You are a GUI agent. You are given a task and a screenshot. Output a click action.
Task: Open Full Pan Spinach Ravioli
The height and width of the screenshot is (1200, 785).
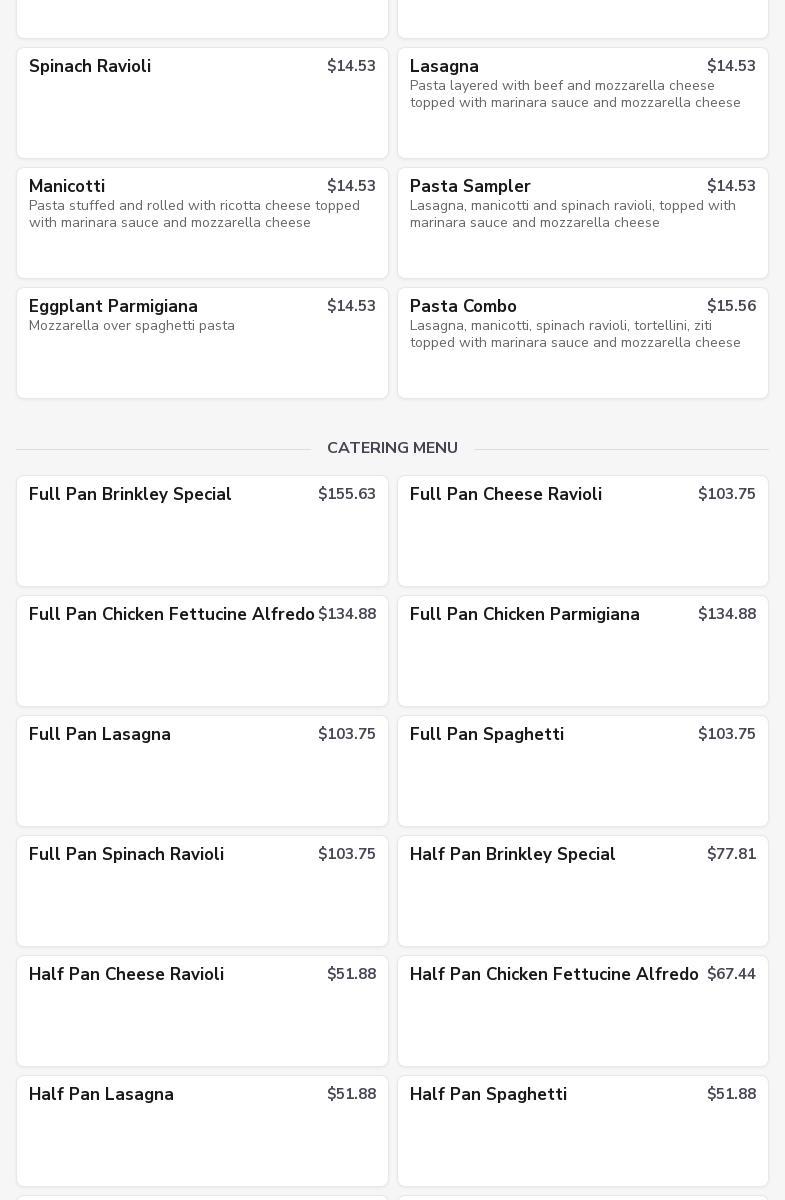click(x=202, y=890)
